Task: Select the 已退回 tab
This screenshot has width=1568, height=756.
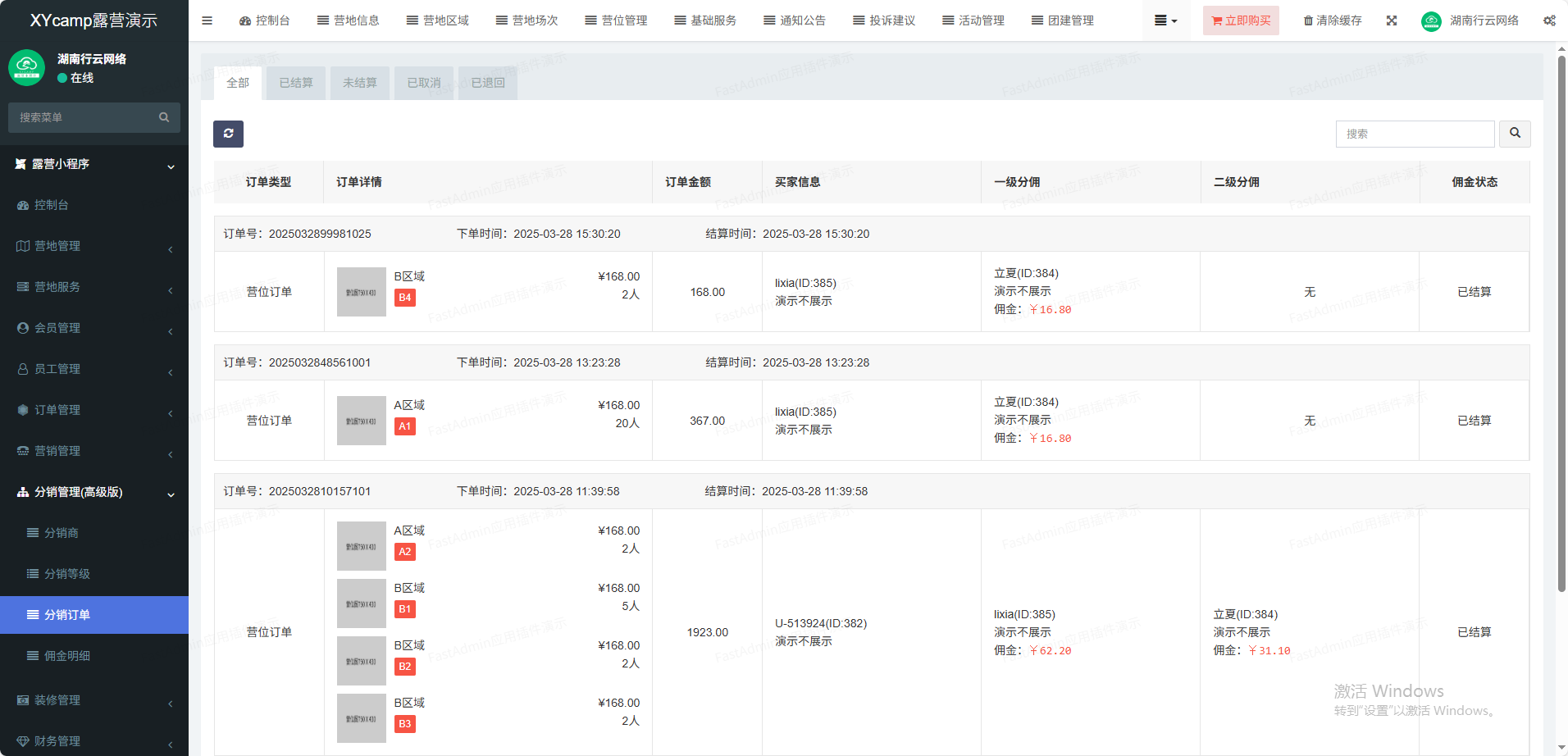Action: [x=487, y=83]
